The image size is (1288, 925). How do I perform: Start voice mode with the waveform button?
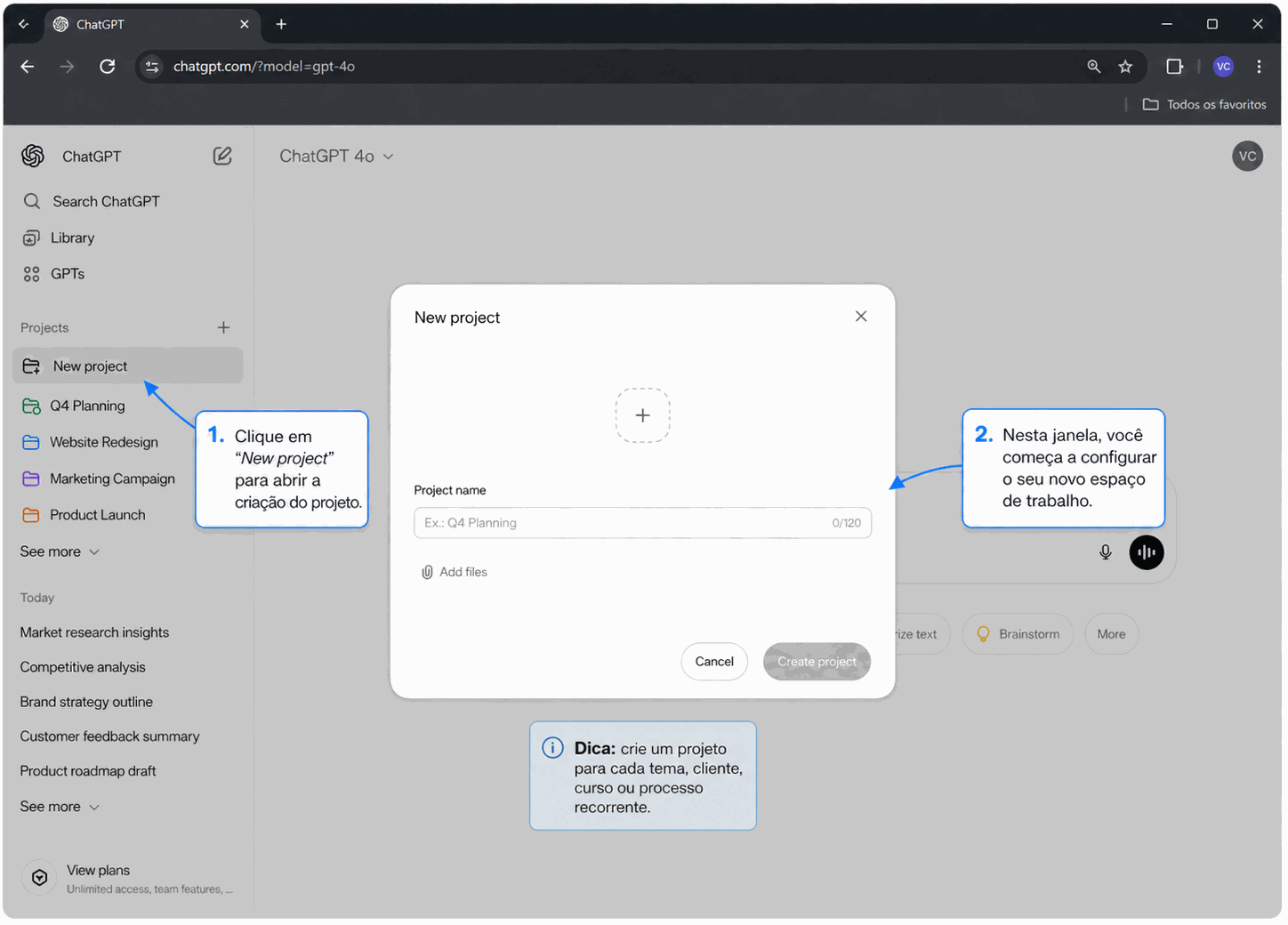(x=1146, y=552)
